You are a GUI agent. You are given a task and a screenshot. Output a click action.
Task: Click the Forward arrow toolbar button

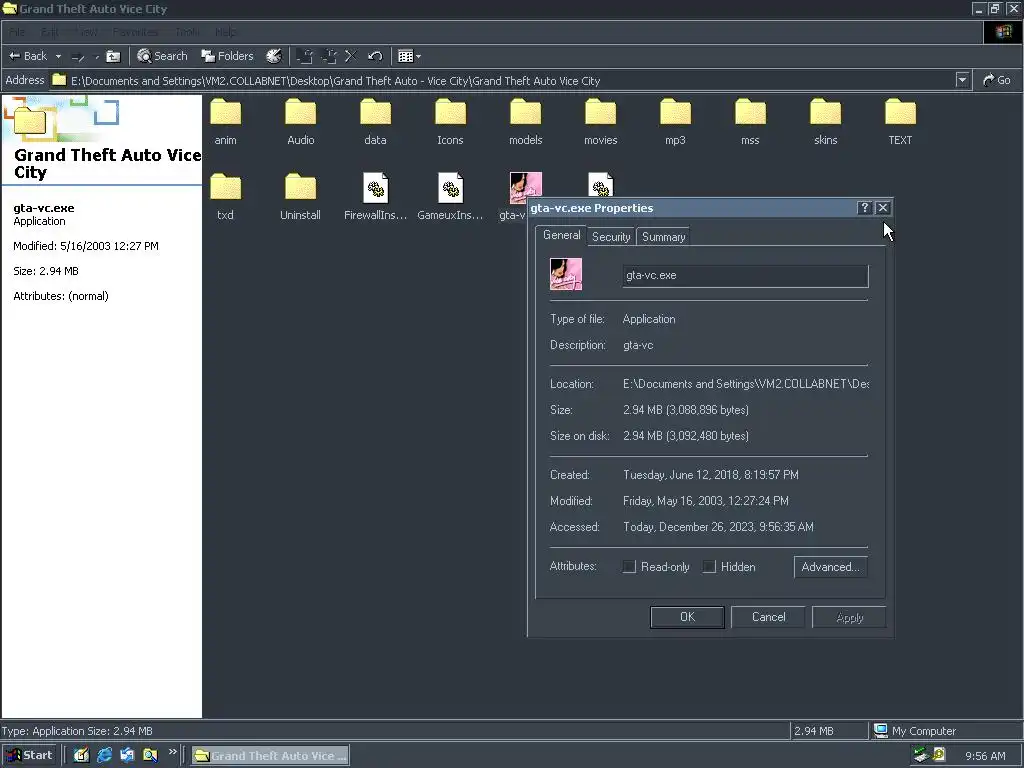[78, 57]
